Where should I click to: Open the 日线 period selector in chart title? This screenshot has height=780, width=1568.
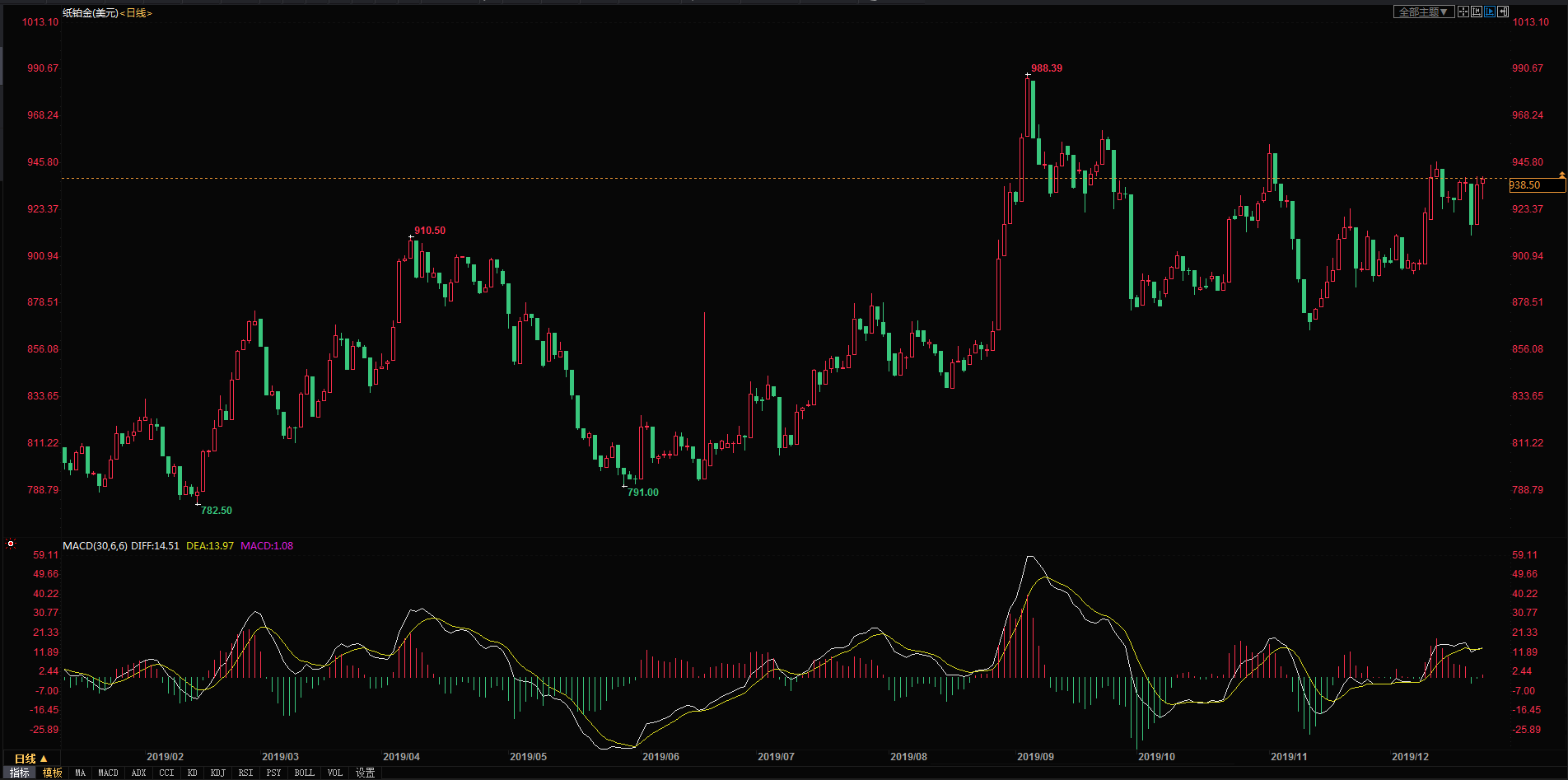(x=136, y=13)
